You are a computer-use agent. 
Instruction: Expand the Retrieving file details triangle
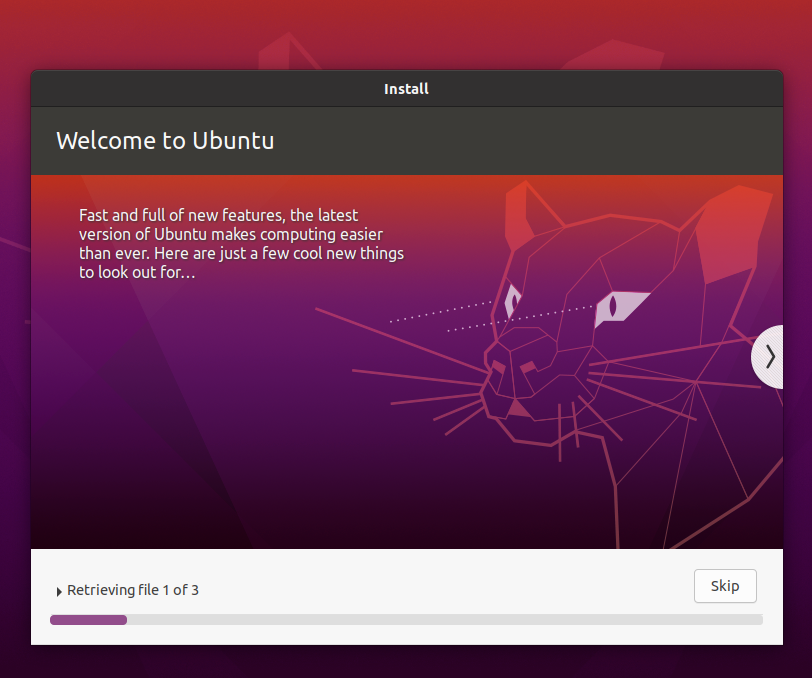(59, 591)
